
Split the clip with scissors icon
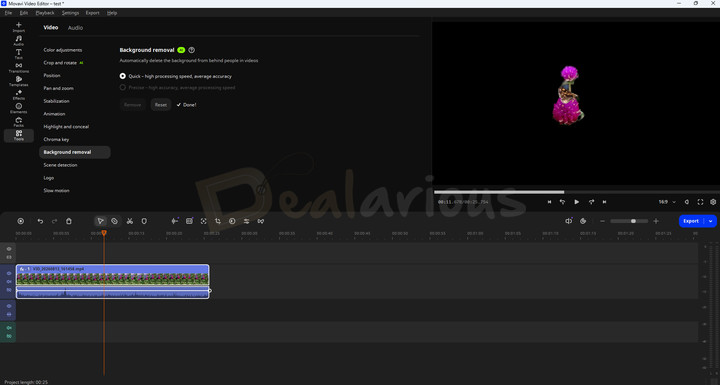[x=129, y=221]
